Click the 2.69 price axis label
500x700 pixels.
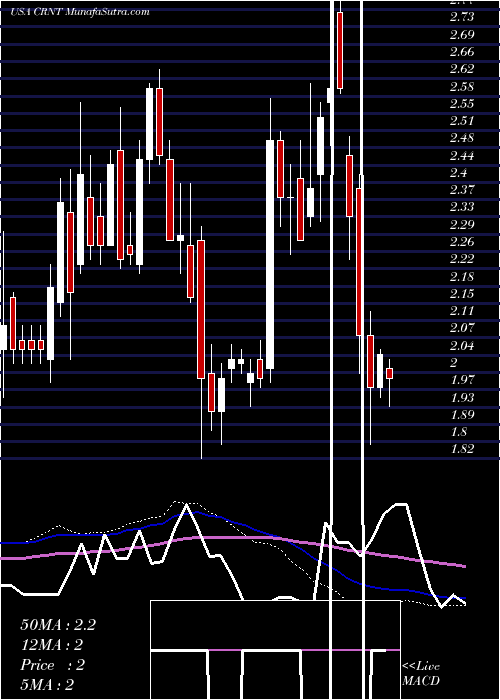[x=462, y=34]
